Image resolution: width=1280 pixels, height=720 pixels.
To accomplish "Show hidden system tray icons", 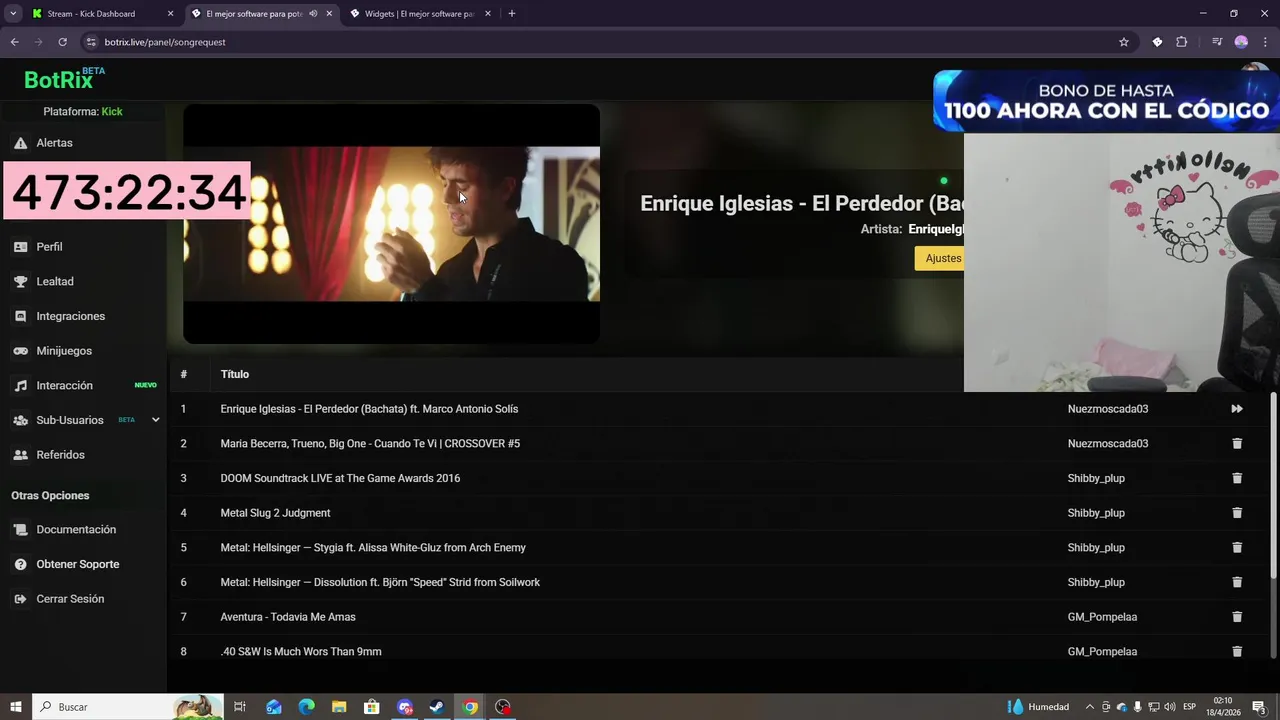I will pyautogui.click(x=1090, y=707).
